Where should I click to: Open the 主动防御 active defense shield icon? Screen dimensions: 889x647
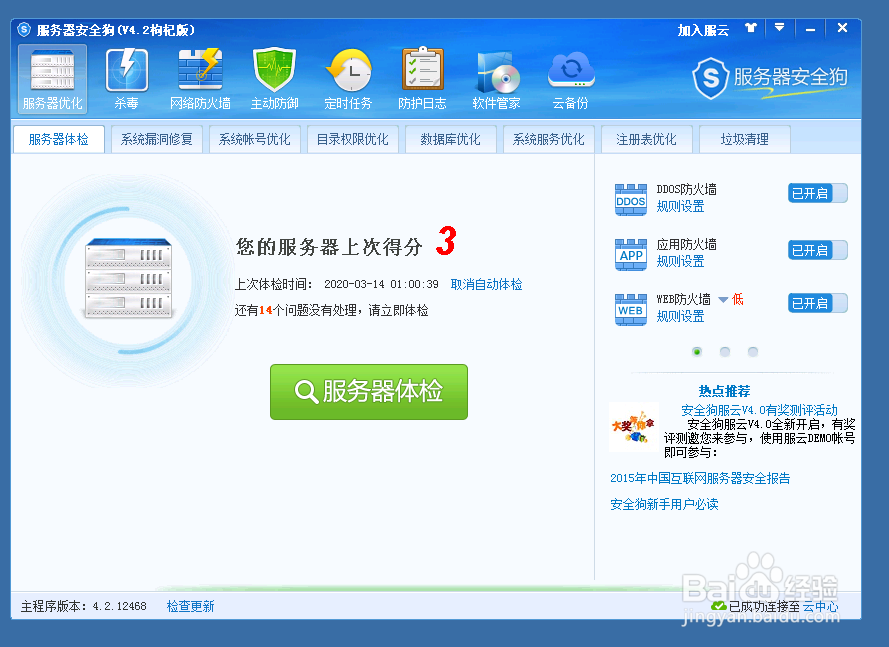(x=274, y=78)
